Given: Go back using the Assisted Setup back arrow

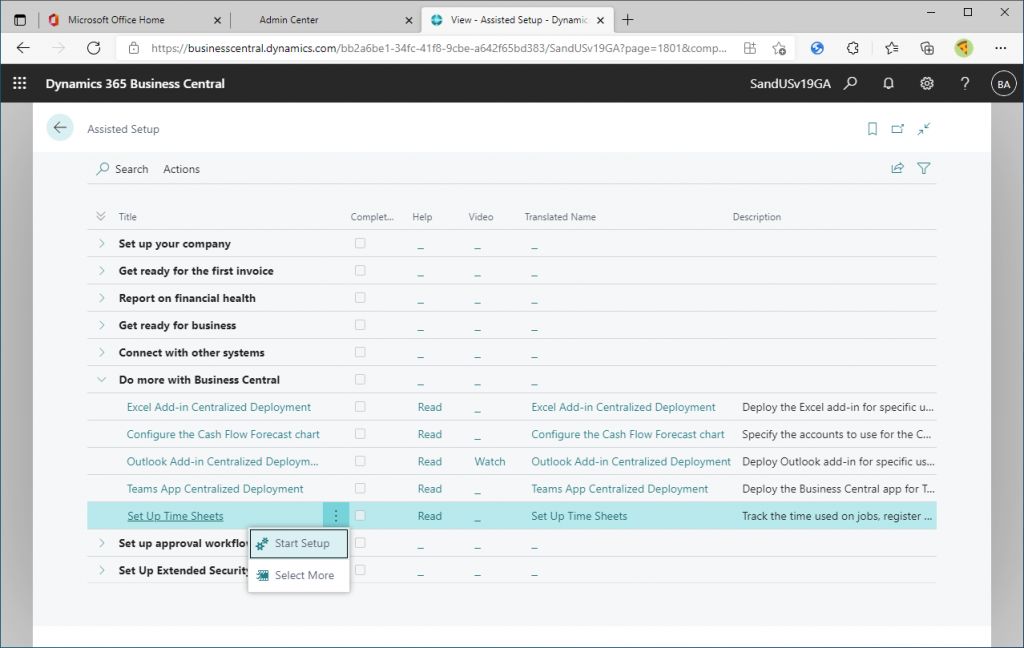Looking at the screenshot, I should click(60, 127).
